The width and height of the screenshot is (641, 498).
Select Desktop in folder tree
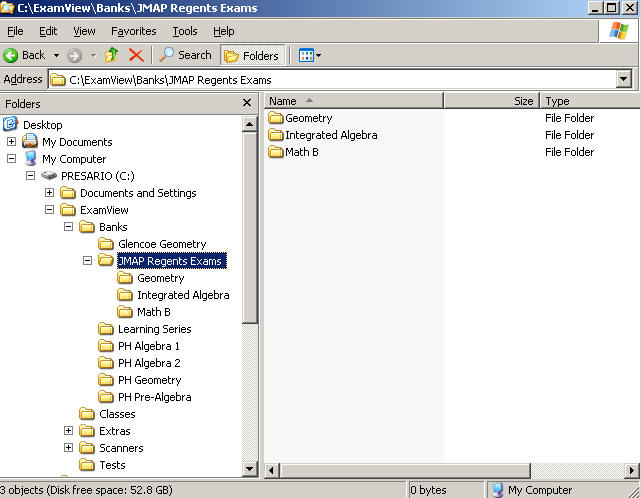[x=43, y=125]
